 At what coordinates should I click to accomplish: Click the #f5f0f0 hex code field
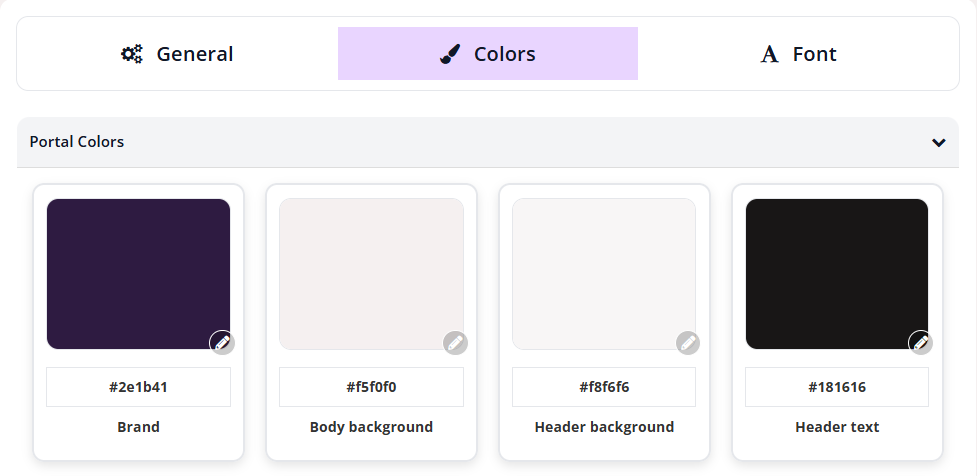coord(371,387)
